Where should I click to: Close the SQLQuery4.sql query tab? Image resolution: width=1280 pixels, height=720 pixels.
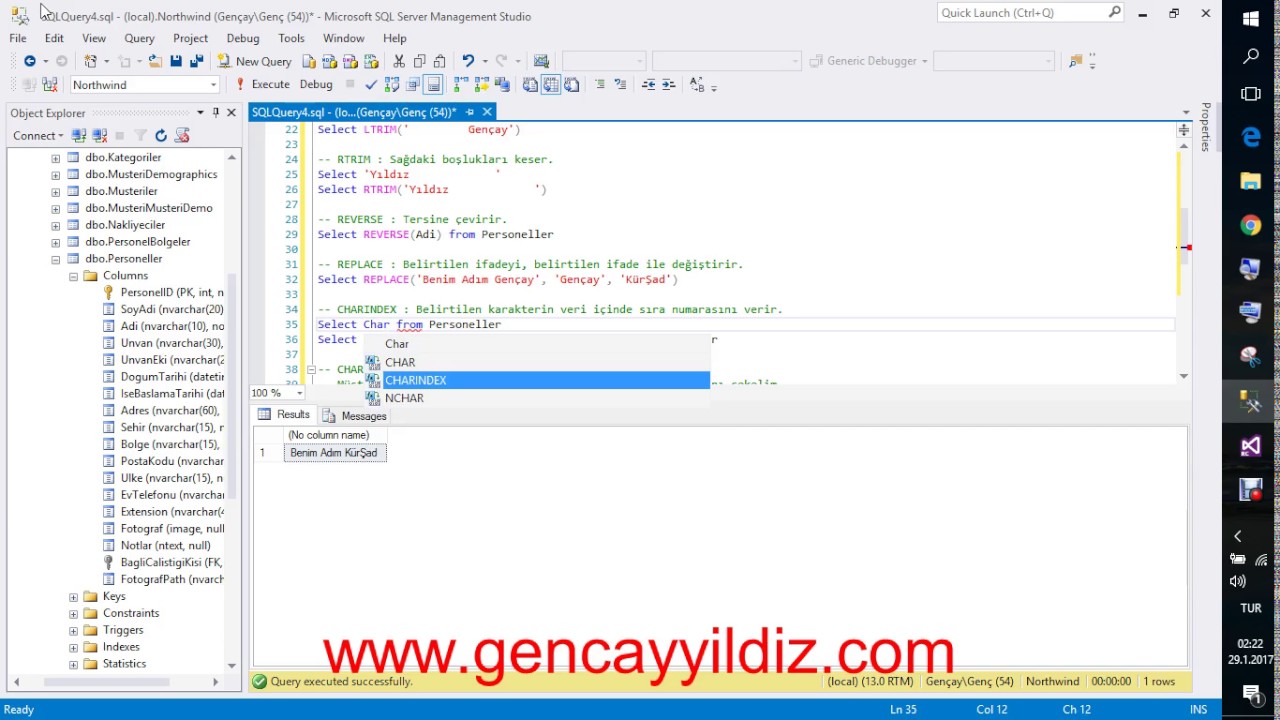(487, 112)
